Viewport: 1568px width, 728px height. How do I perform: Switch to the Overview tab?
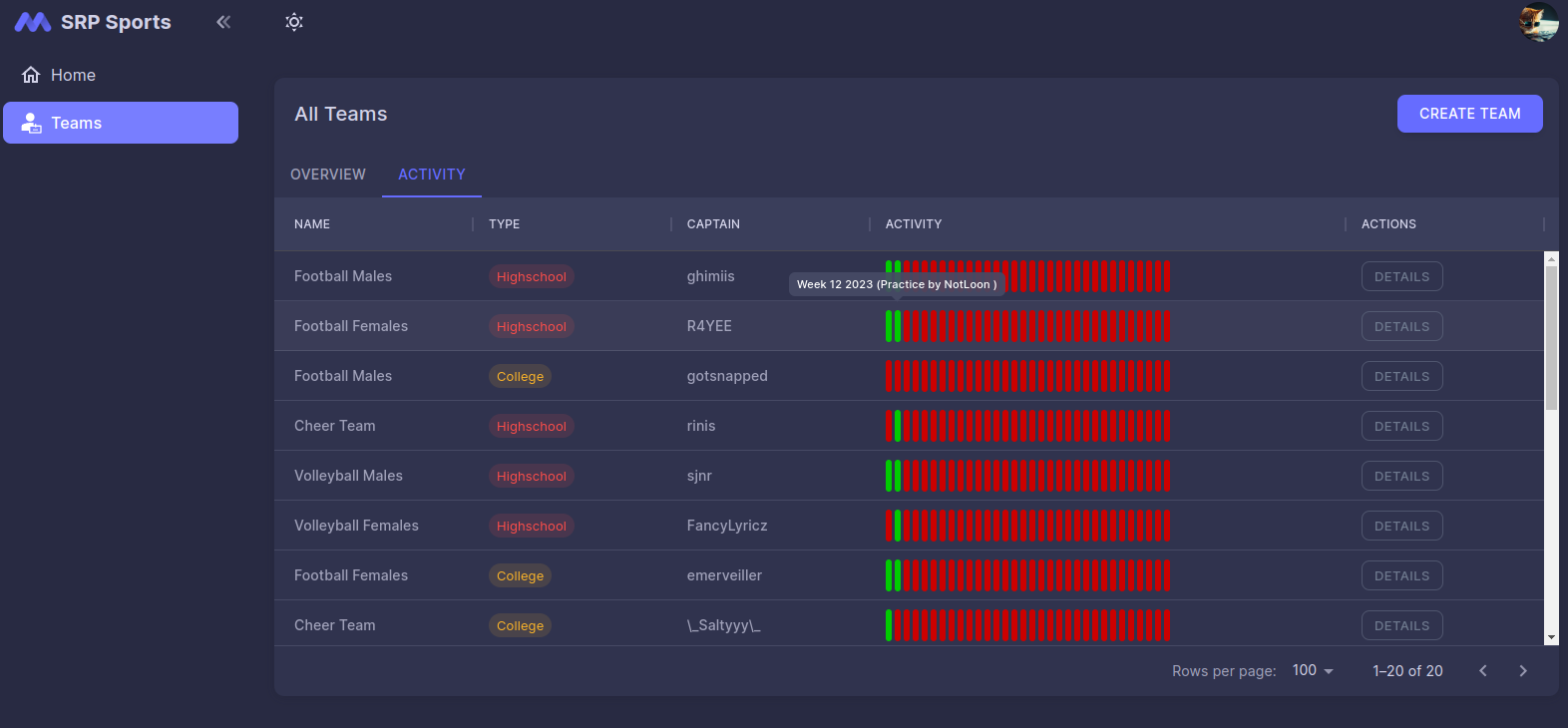point(327,175)
